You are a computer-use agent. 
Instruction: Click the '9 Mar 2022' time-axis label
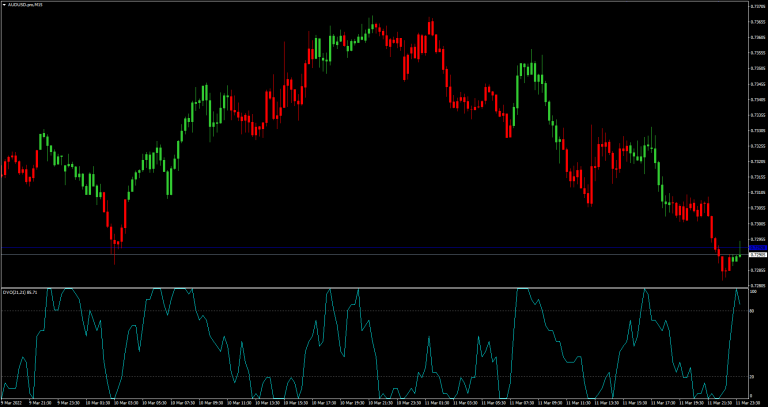[9, 403]
